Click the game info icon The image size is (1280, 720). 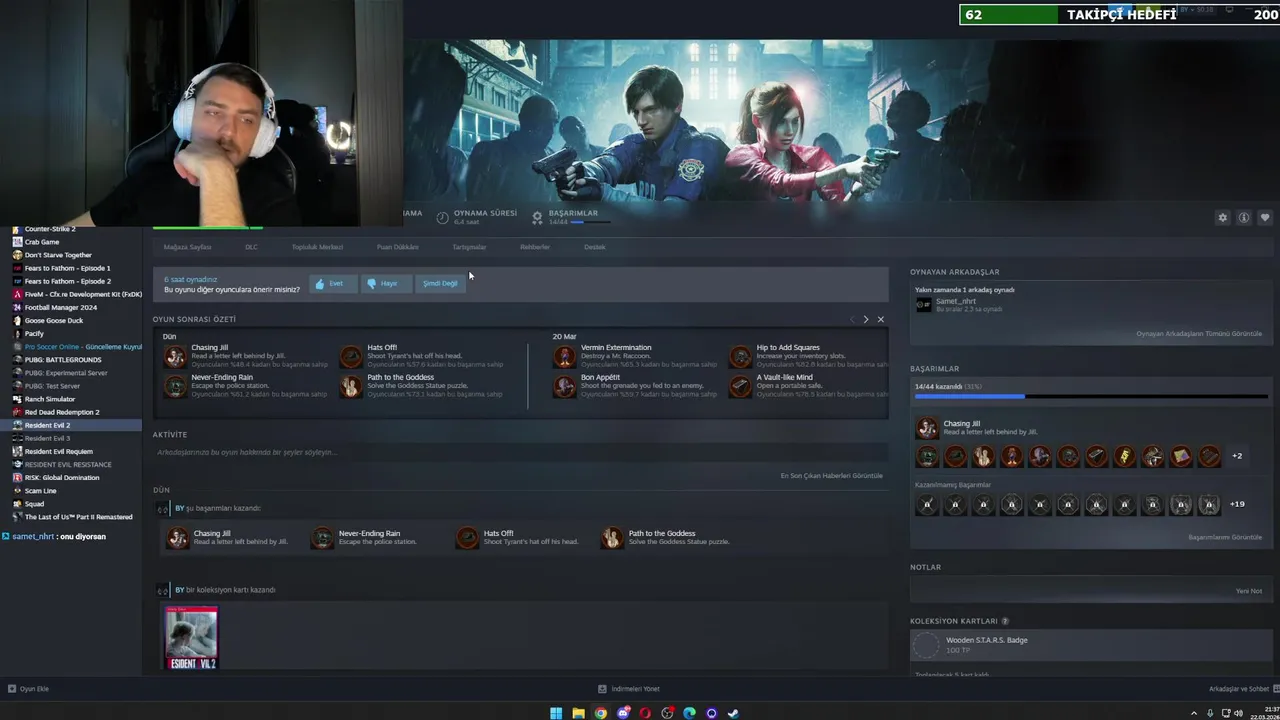click(x=1244, y=217)
